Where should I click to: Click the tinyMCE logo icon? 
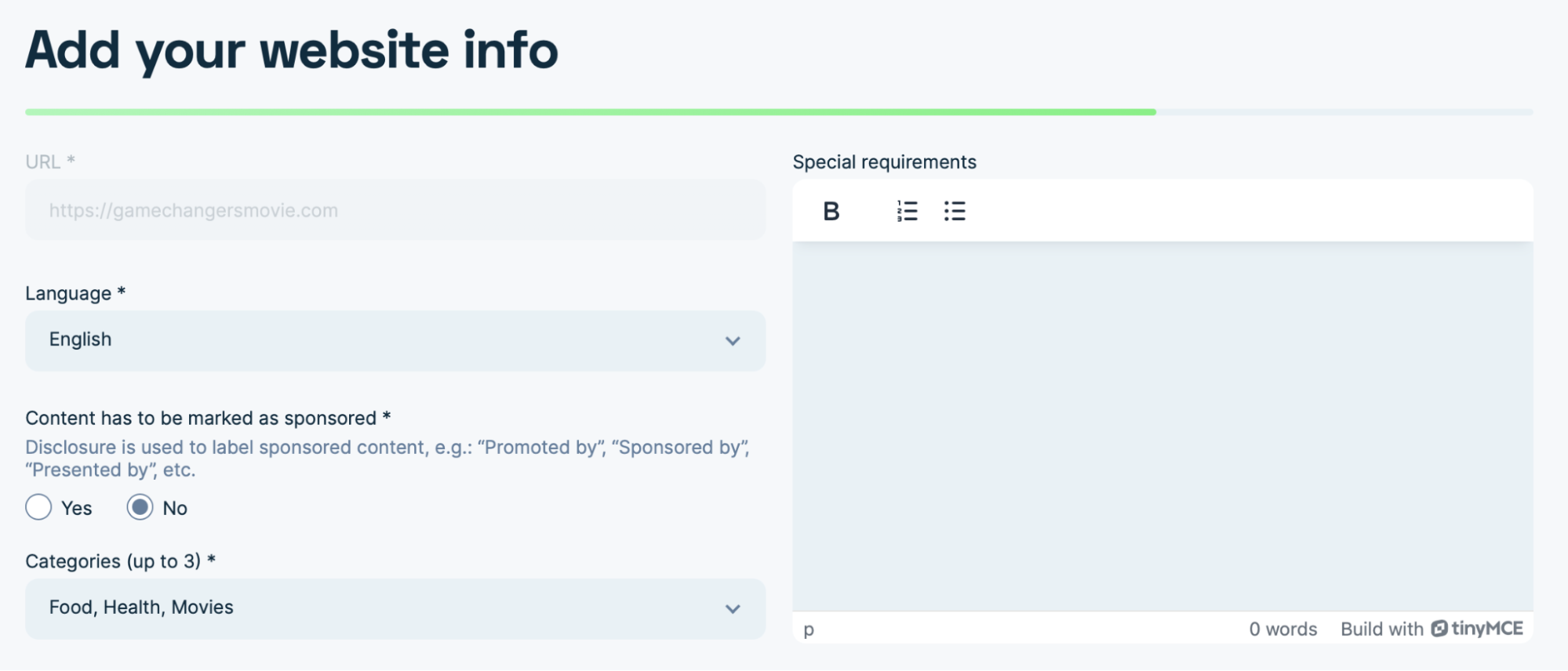click(x=1439, y=629)
